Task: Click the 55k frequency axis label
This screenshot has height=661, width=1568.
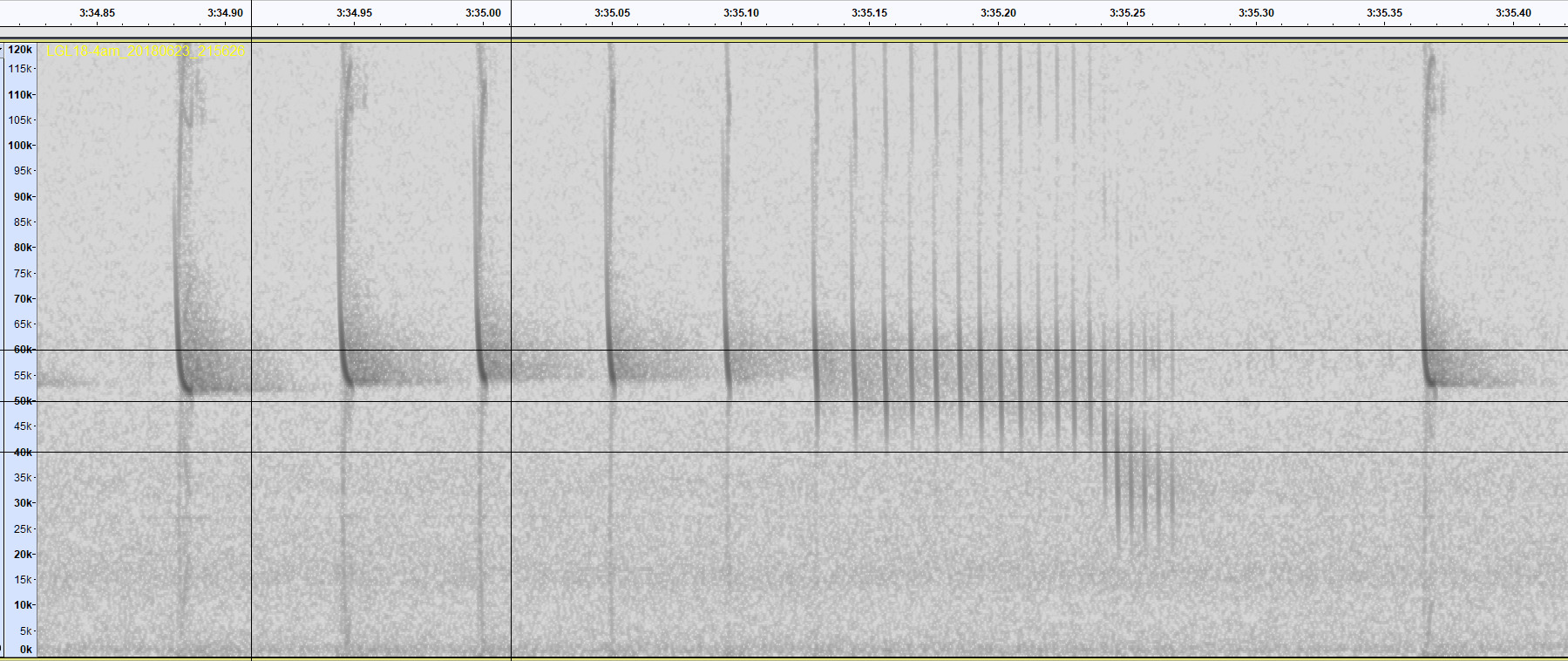Action: (23, 376)
